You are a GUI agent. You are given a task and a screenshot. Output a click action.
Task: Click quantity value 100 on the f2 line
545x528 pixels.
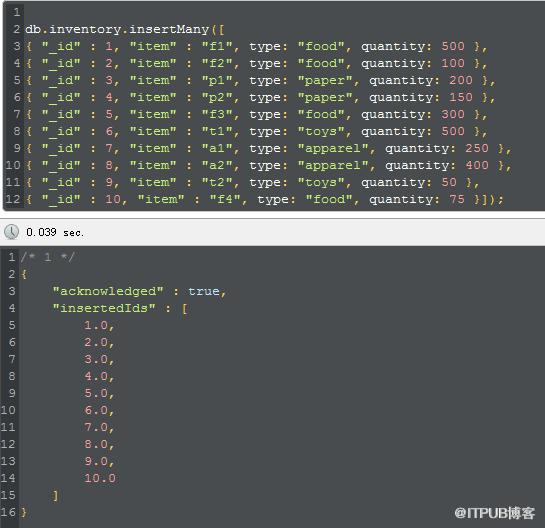(x=453, y=64)
